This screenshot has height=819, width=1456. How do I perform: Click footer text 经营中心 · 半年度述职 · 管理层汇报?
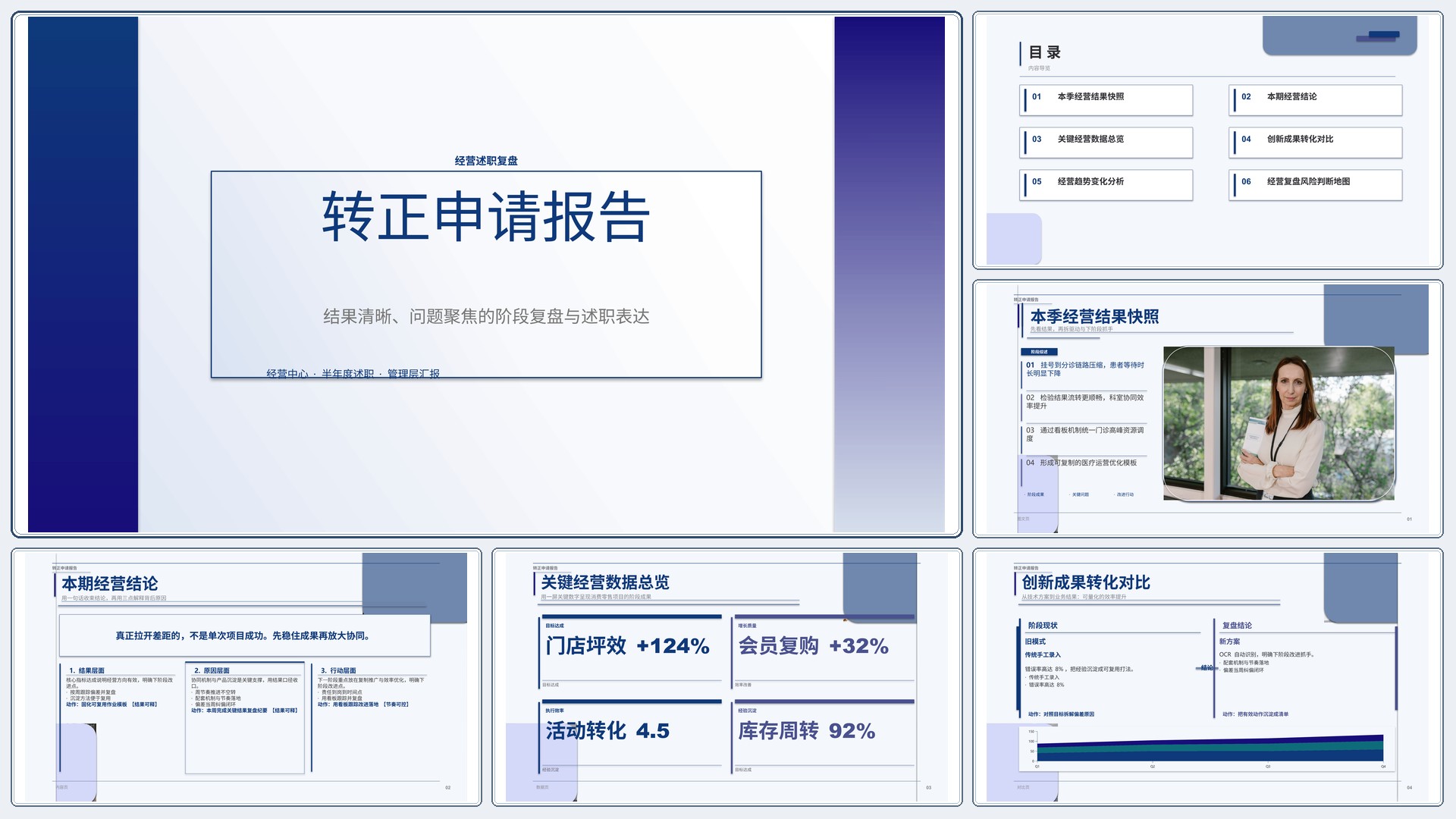coord(353,373)
